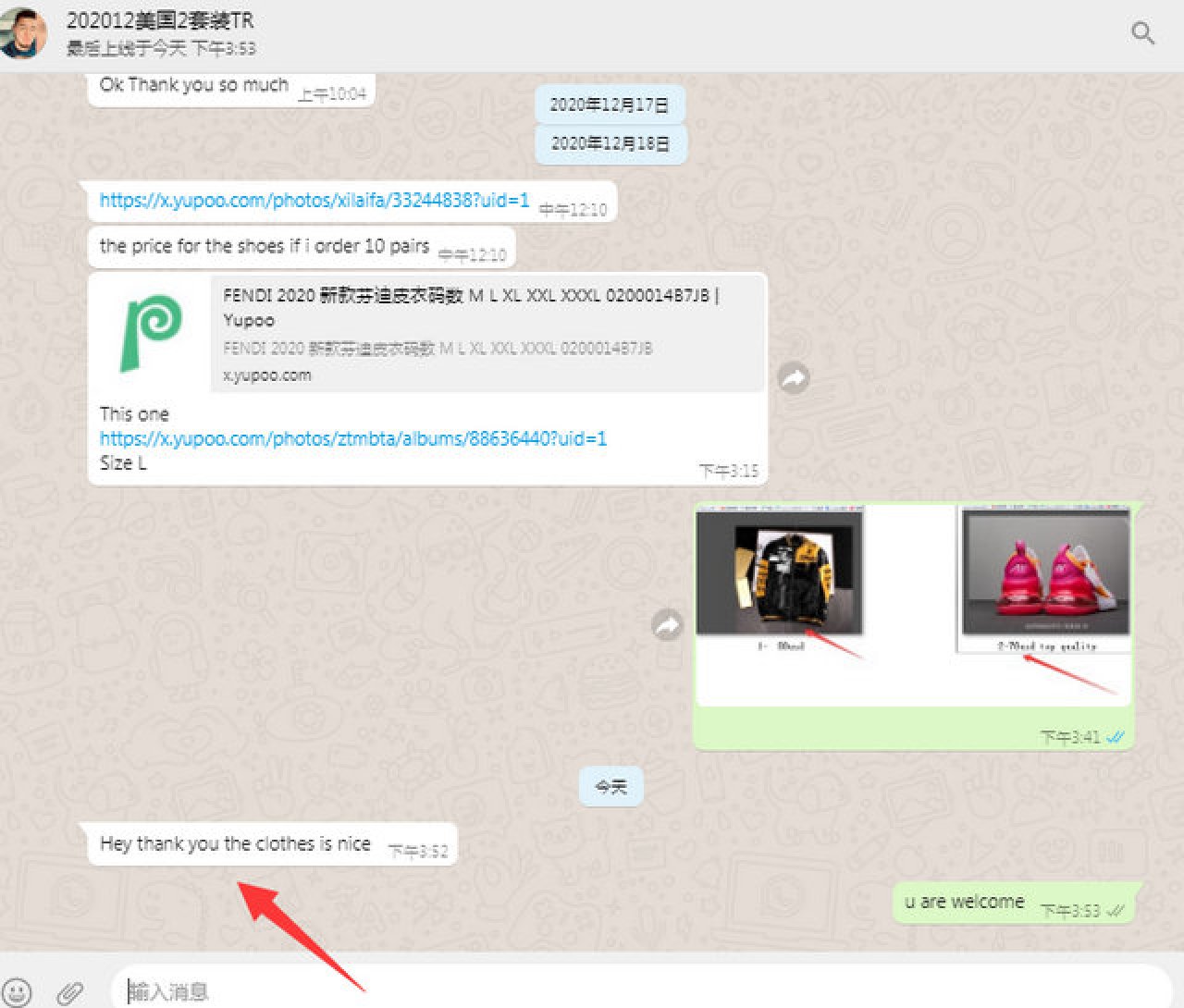Open the yupoo xilaifa photo link

[314, 200]
